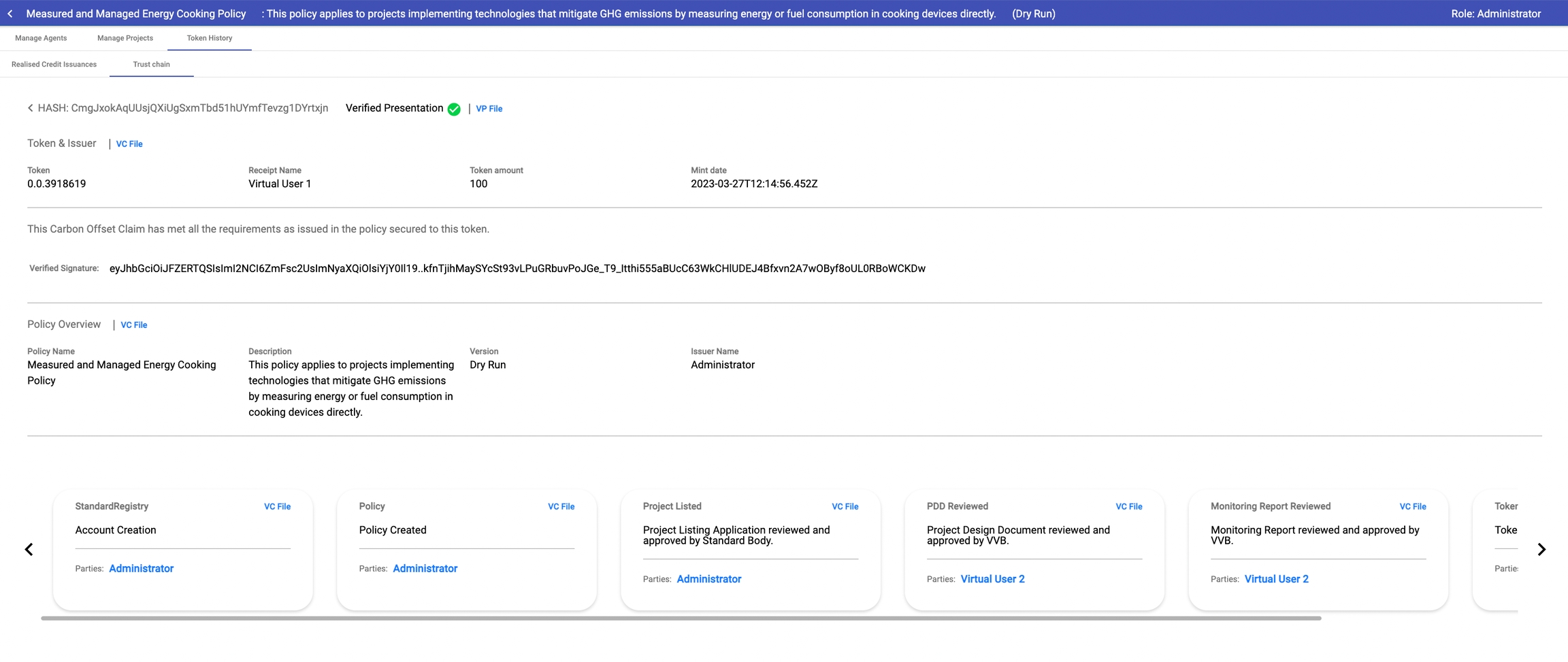Click Virtual User 2 on PDD Reviewed card

coord(992,579)
